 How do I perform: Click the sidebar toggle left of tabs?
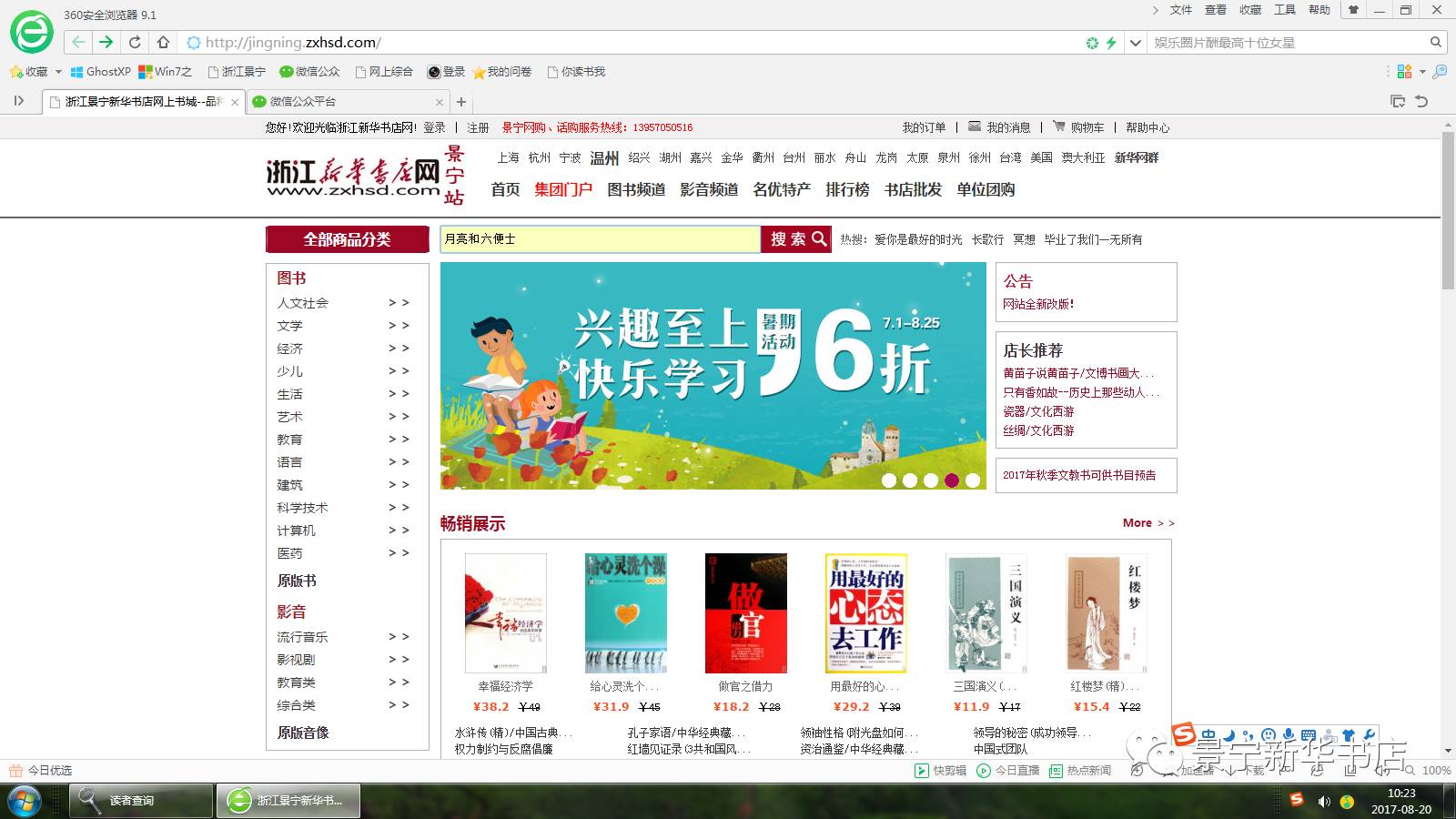pos(18,101)
